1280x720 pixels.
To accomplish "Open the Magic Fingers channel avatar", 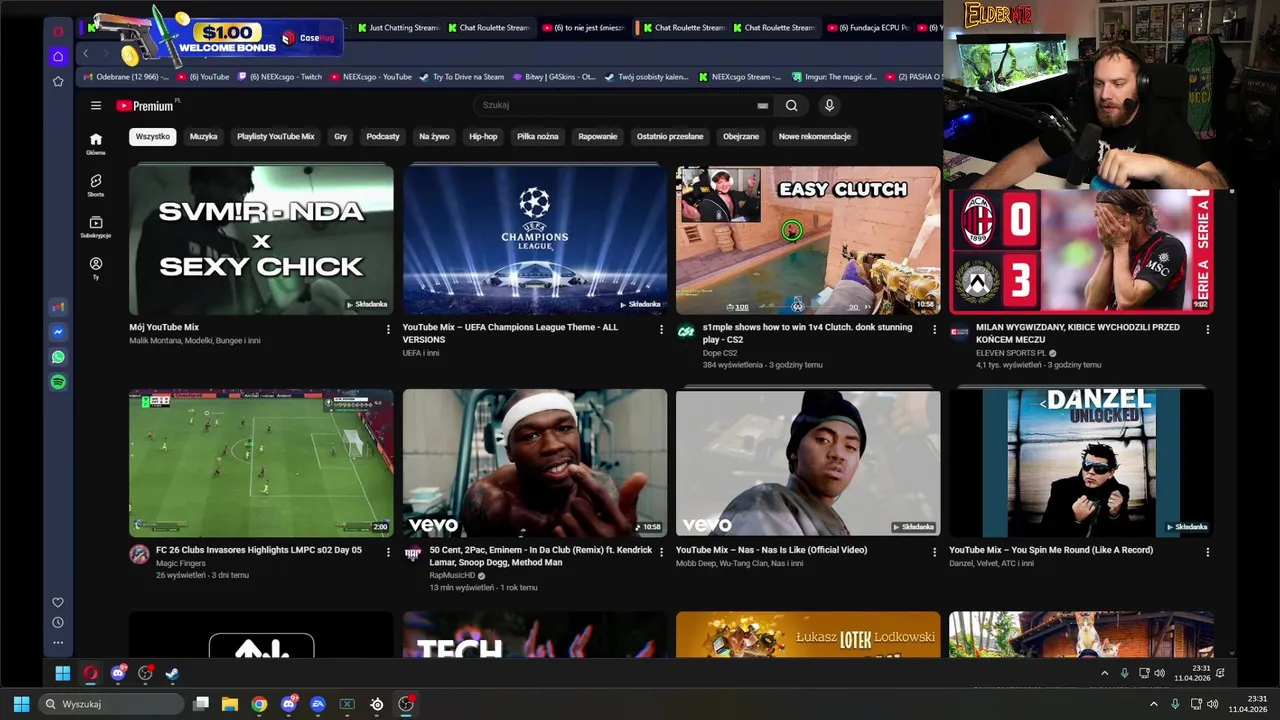I will pyautogui.click(x=139, y=555).
